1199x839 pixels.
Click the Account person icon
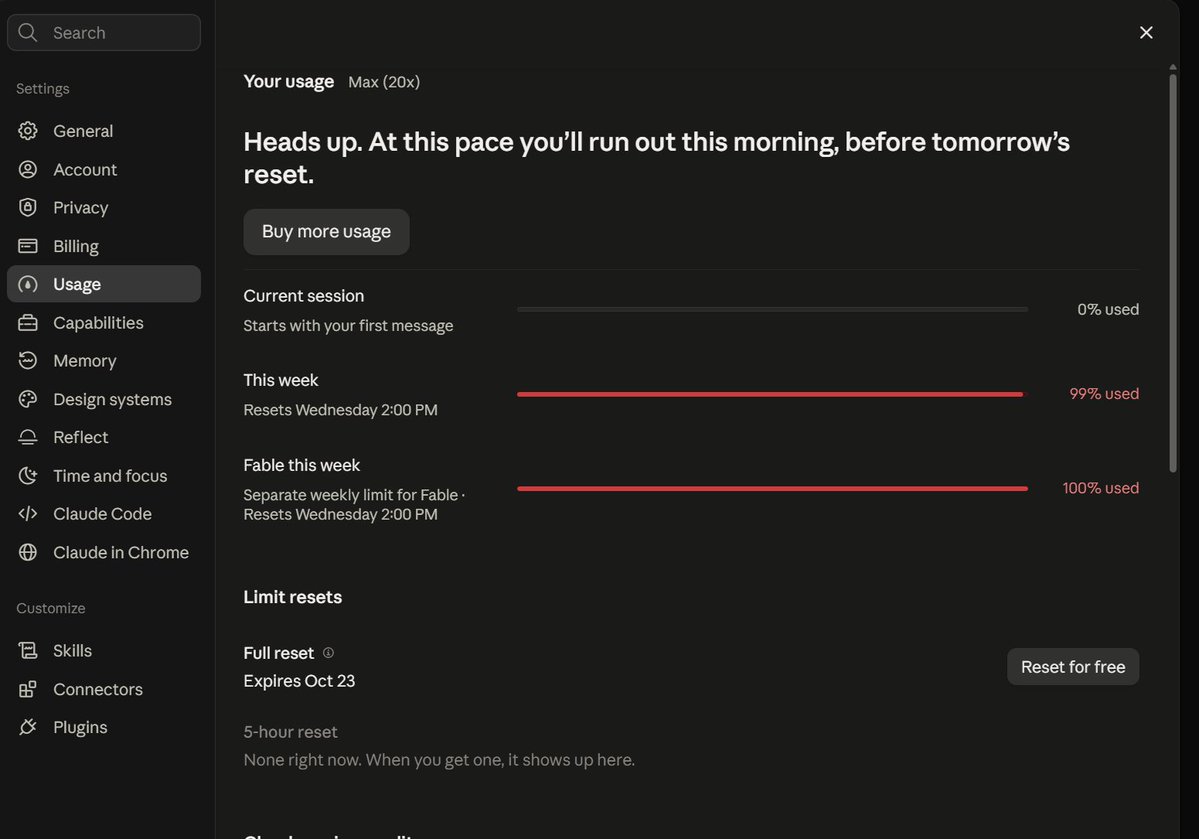pyautogui.click(x=28, y=169)
